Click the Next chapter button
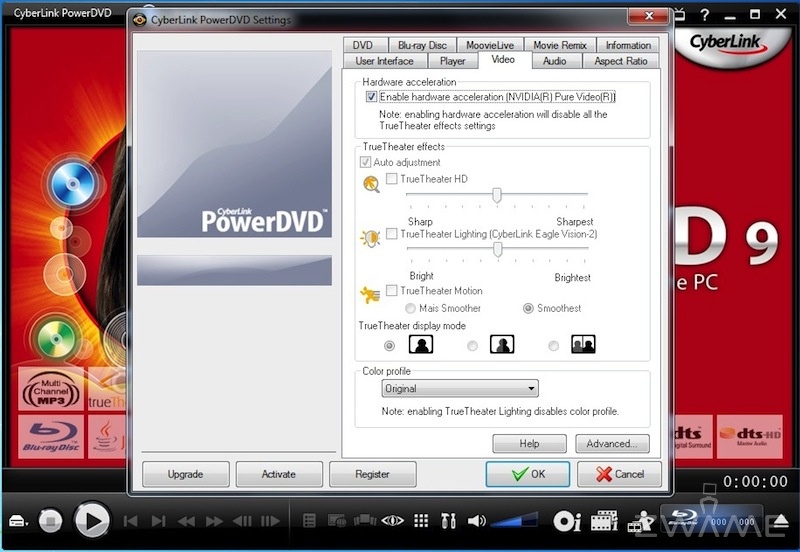The height and width of the screenshot is (552, 800). [x=158, y=521]
